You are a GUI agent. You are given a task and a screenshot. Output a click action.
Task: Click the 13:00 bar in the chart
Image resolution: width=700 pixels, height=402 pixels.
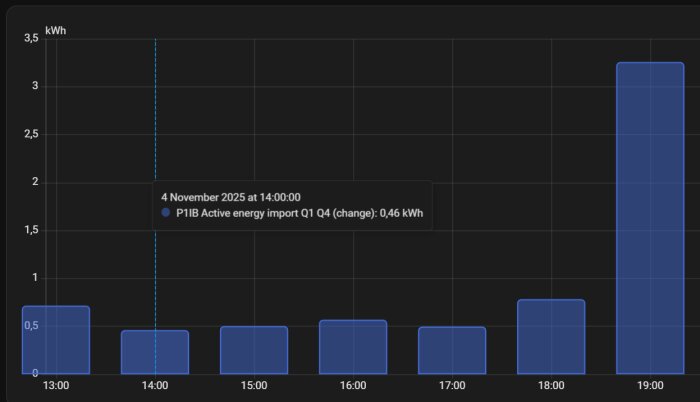click(x=56, y=340)
